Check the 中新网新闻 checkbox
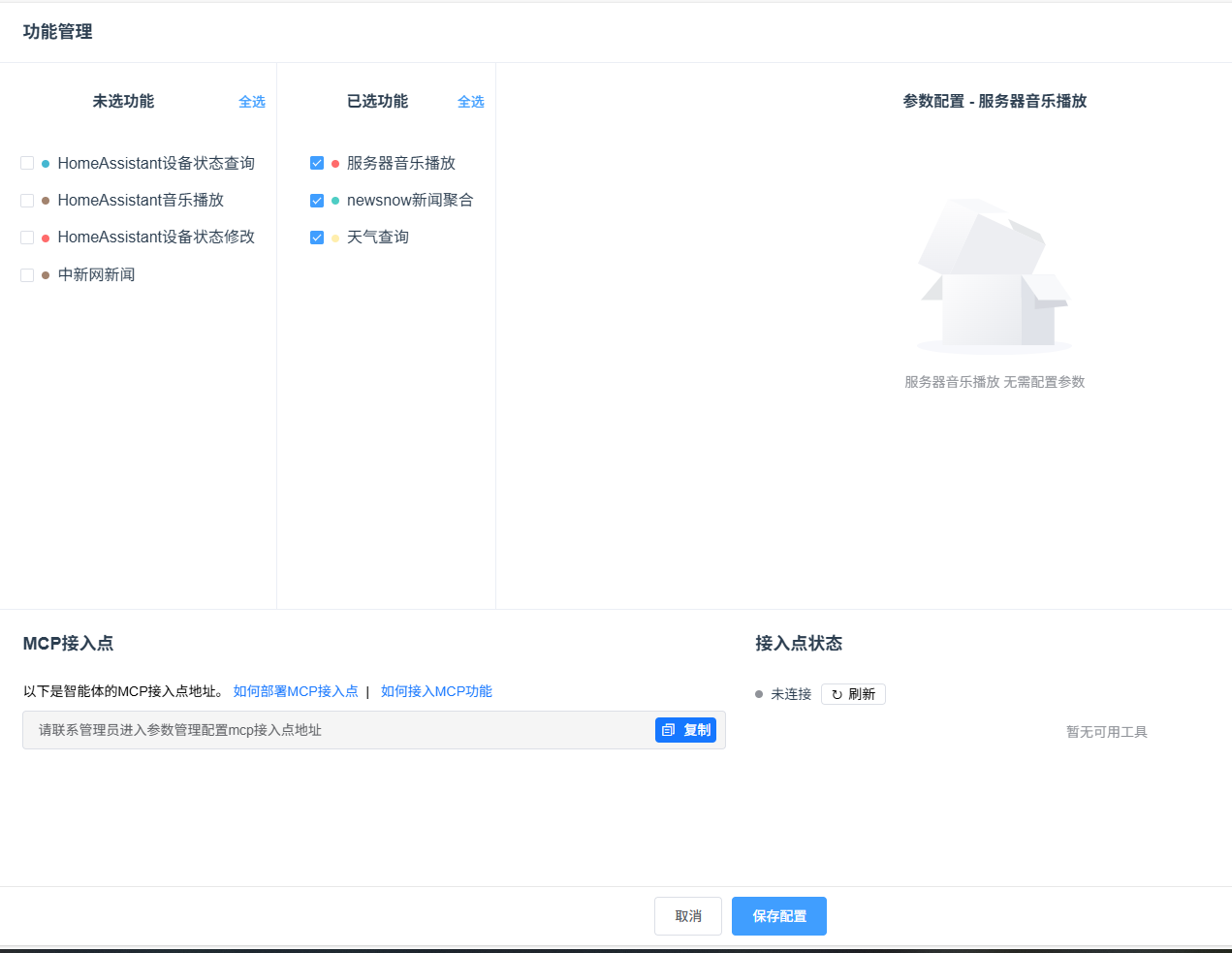 point(27,275)
